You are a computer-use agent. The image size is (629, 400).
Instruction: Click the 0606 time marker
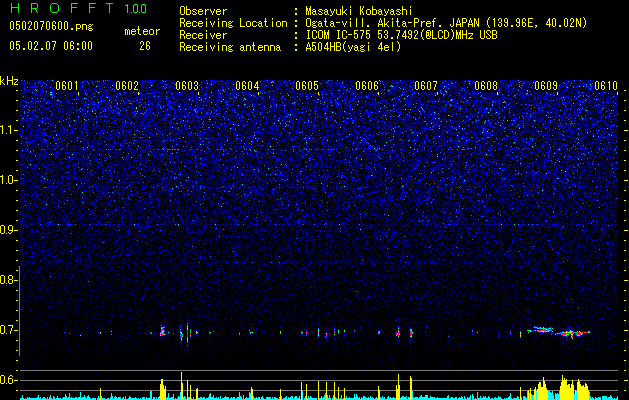coord(367,86)
